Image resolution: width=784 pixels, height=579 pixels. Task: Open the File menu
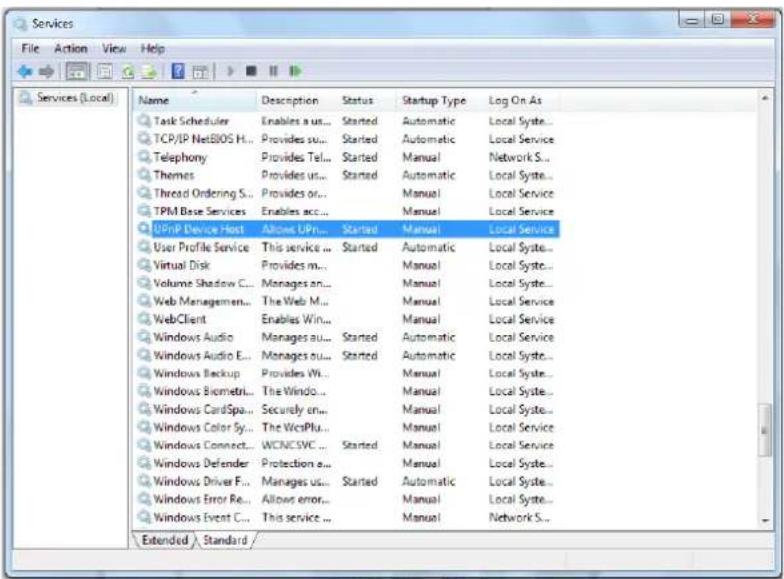30,48
